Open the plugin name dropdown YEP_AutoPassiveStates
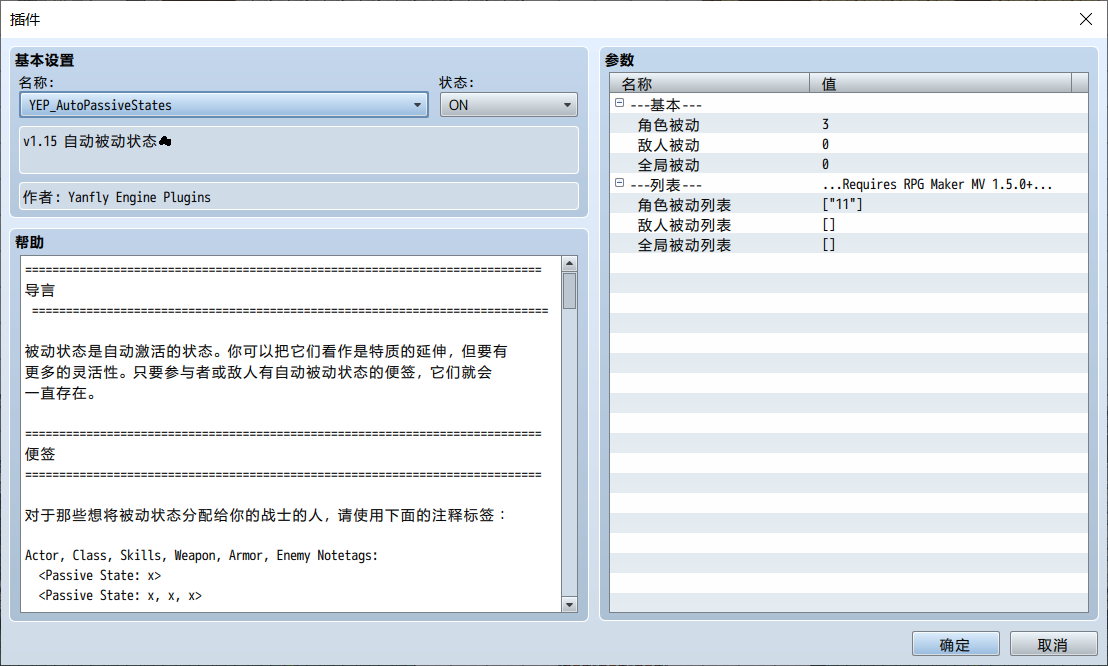 pos(223,105)
